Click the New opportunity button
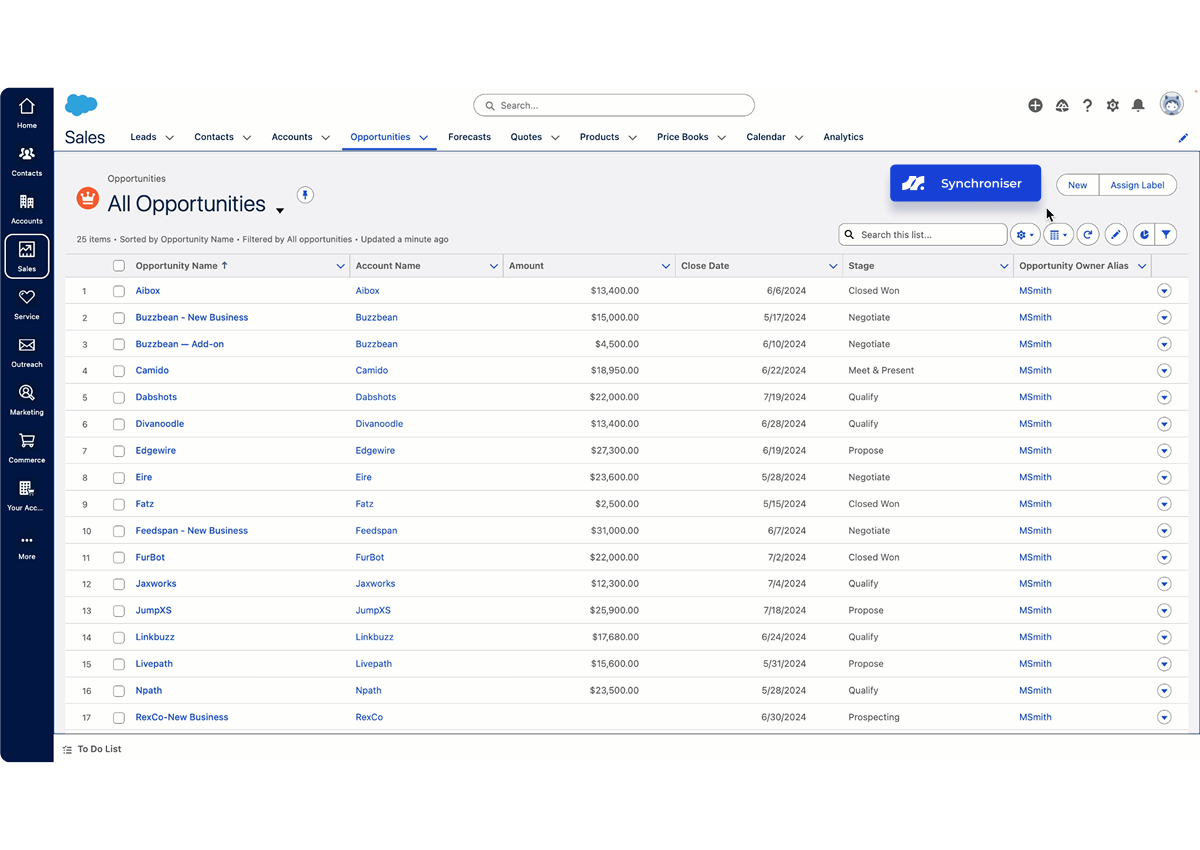Screen dimensions: 1200x850 point(1077,185)
